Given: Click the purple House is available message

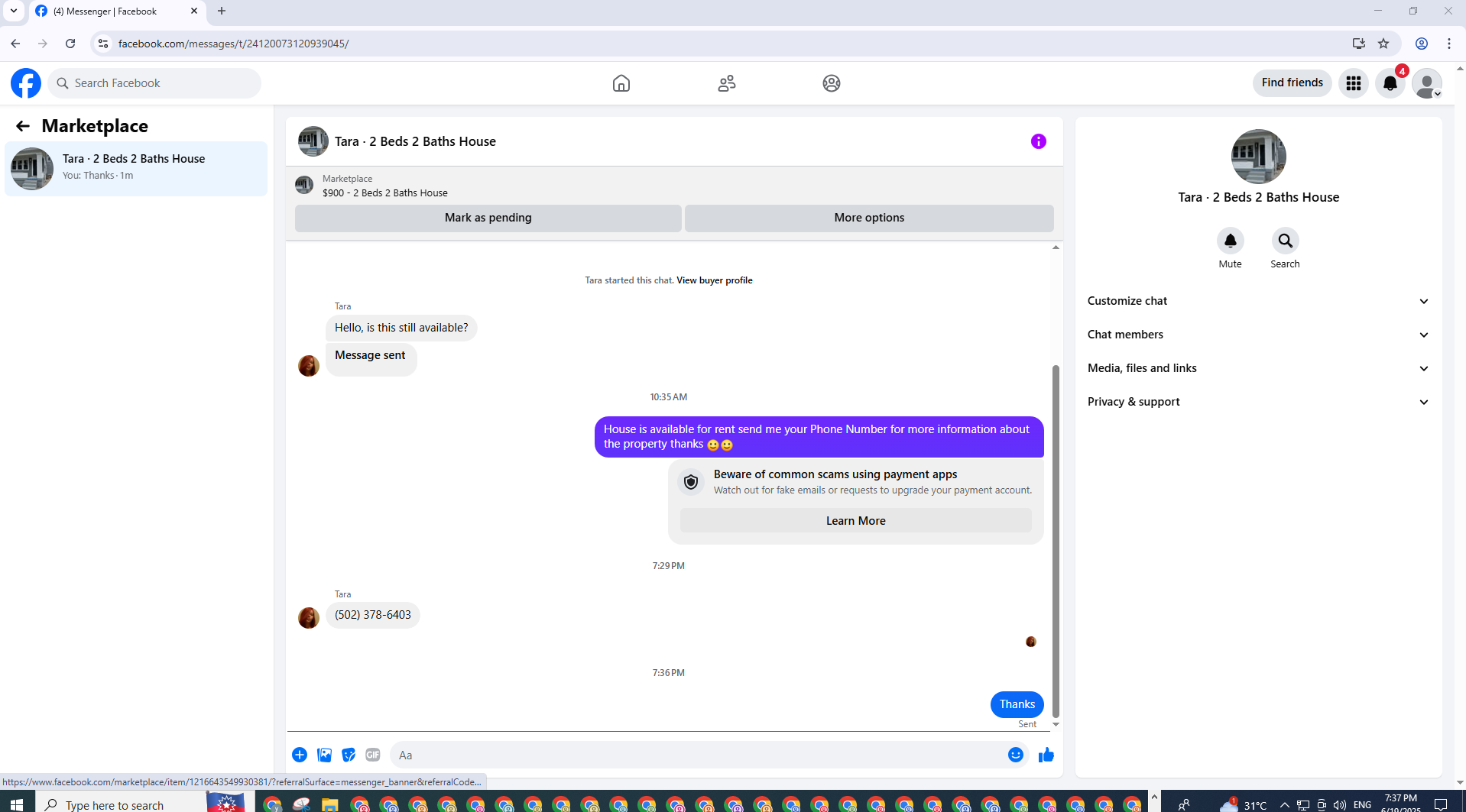Looking at the screenshot, I should 819,437.
